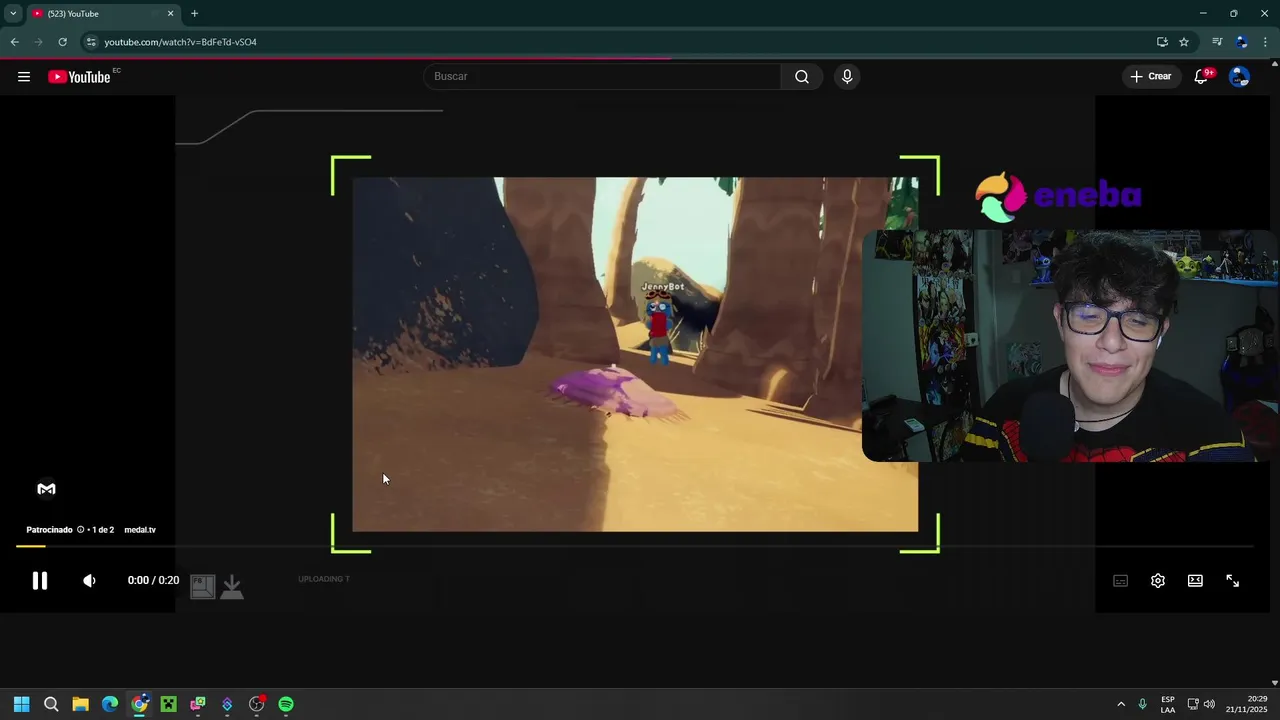The image size is (1280, 720).
Task: Enter fullscreen mode
Action: pos(1233,581)
